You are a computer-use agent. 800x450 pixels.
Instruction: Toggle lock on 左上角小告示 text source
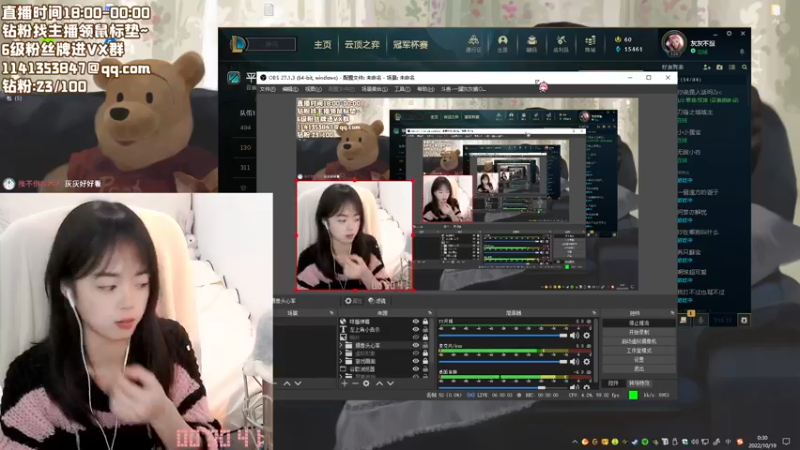[x=425, y=330]
